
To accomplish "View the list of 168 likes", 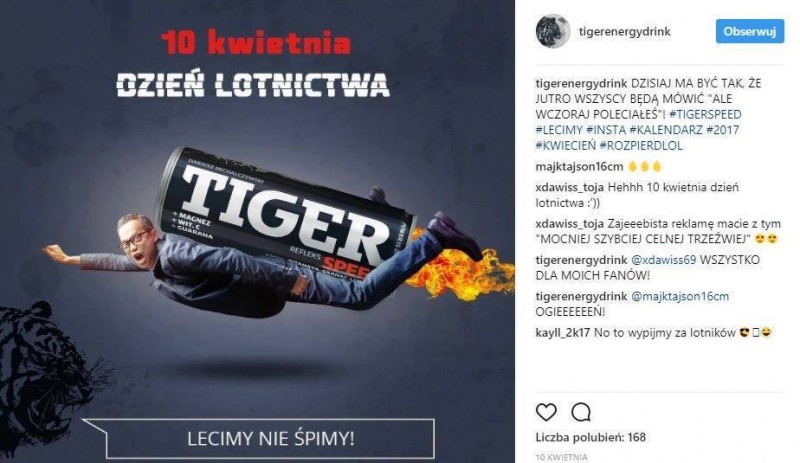I will click(590, 437).
